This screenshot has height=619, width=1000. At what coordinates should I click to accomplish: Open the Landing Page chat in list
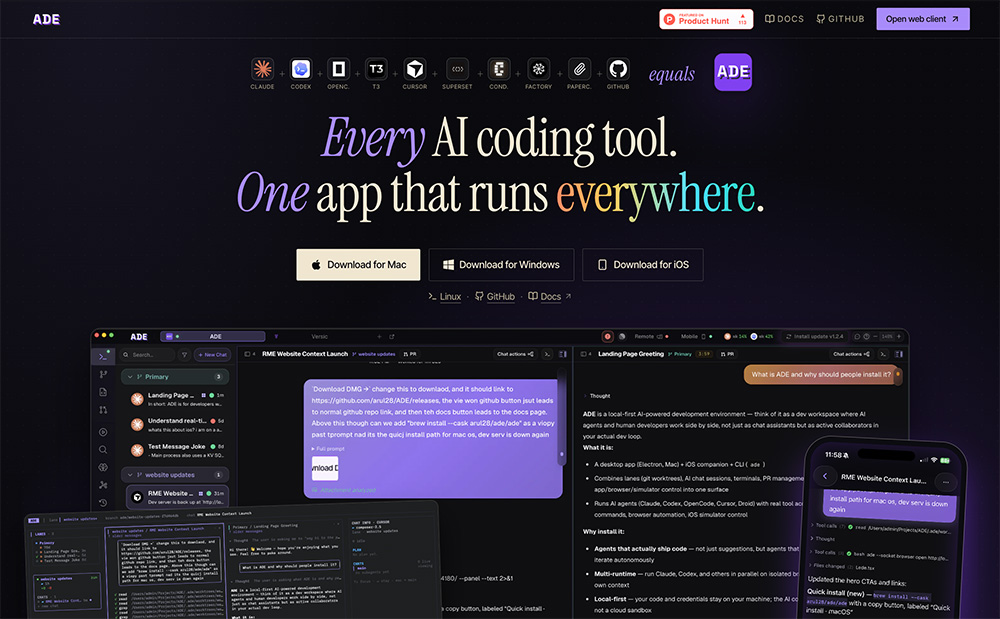176,399
